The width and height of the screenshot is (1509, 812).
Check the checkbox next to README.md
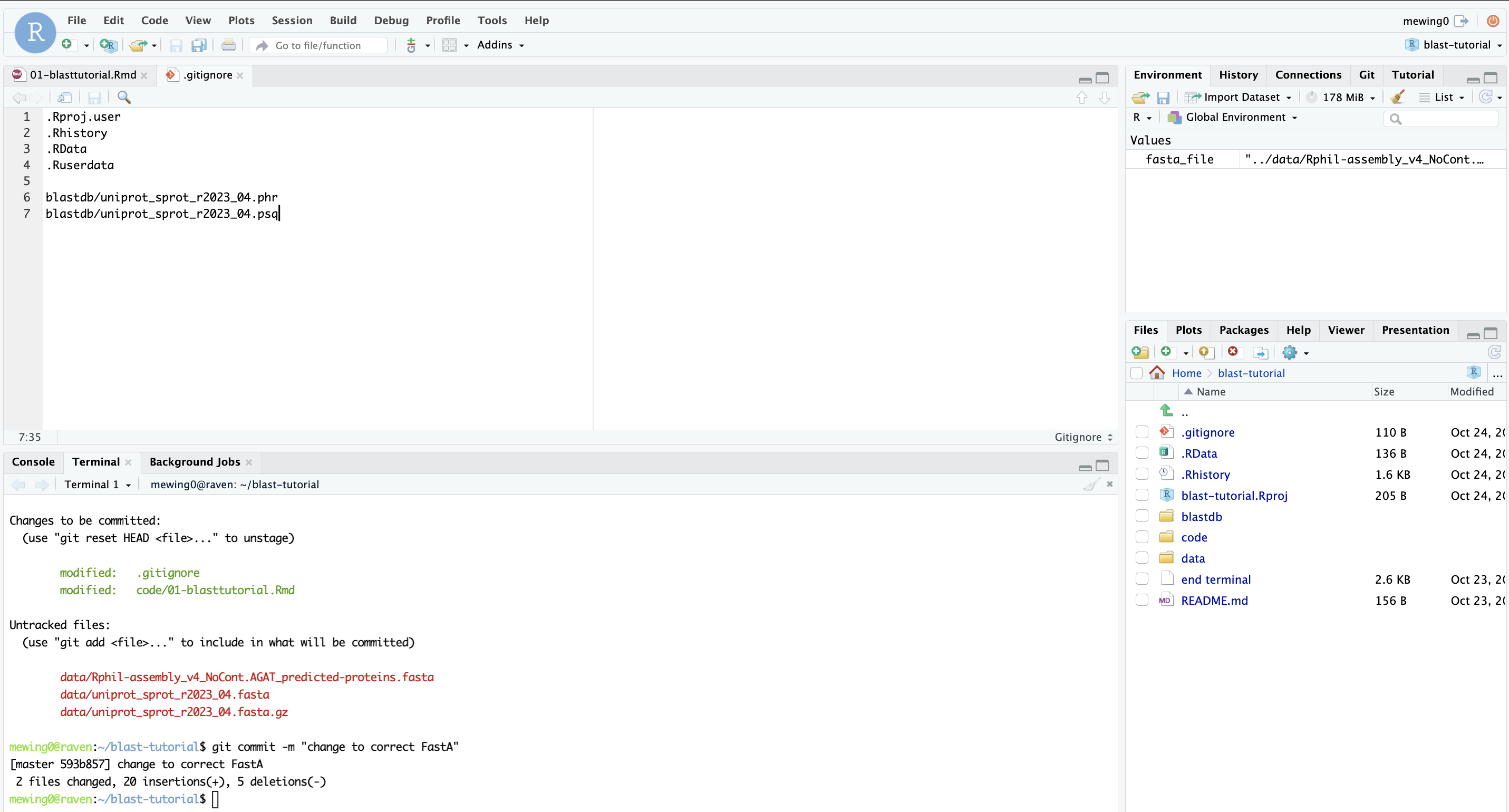coord(1142,600)
